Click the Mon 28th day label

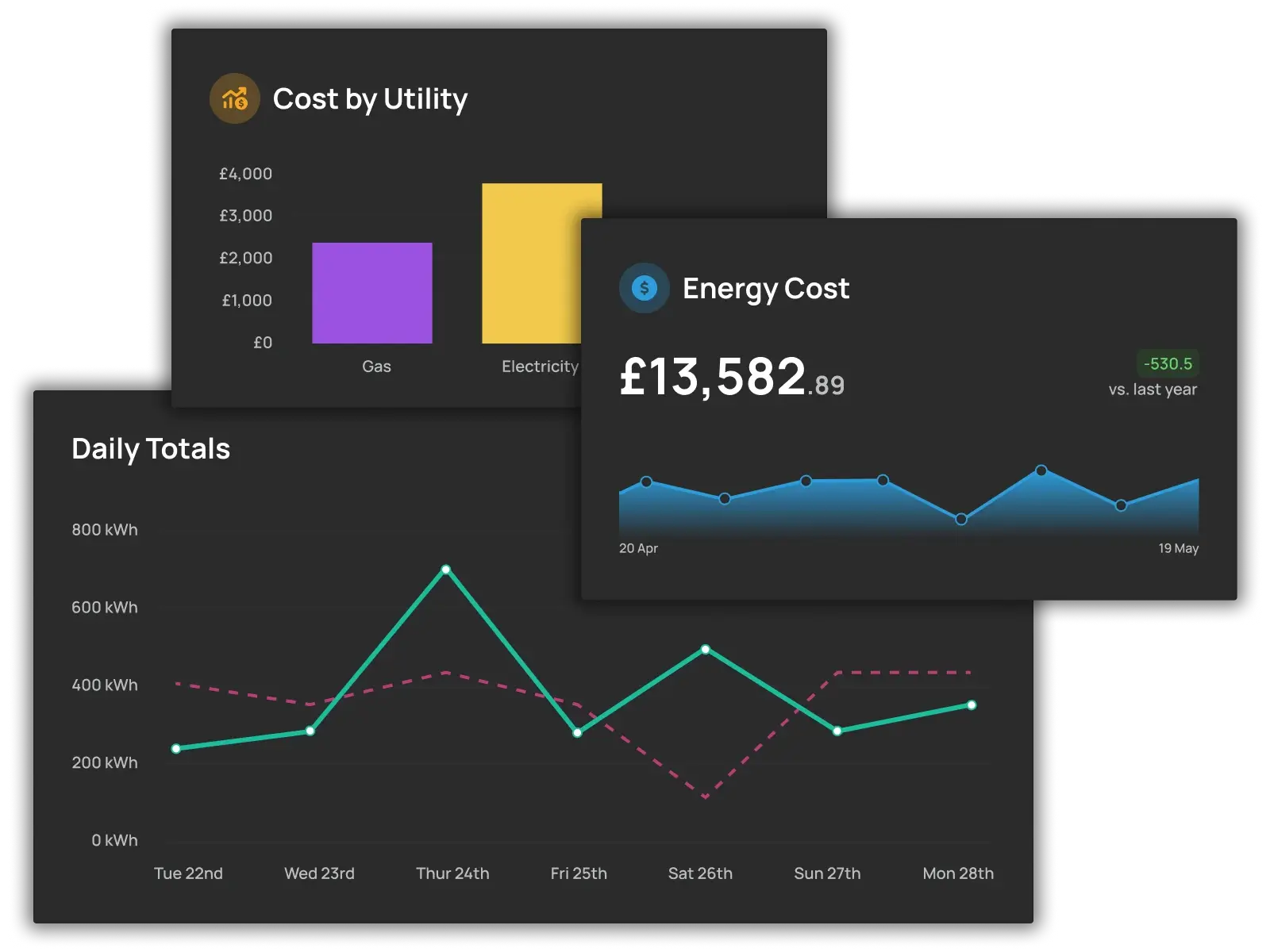[958, 873]
